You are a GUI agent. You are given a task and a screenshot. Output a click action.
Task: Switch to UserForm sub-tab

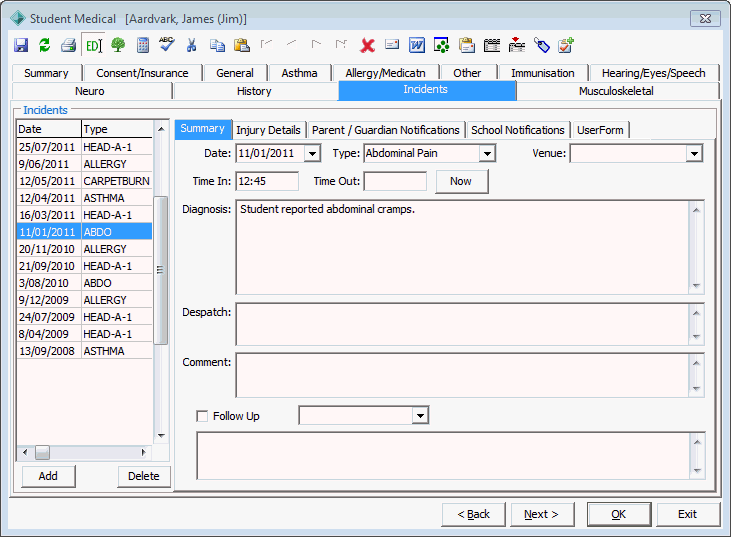(x=600, y=130)
